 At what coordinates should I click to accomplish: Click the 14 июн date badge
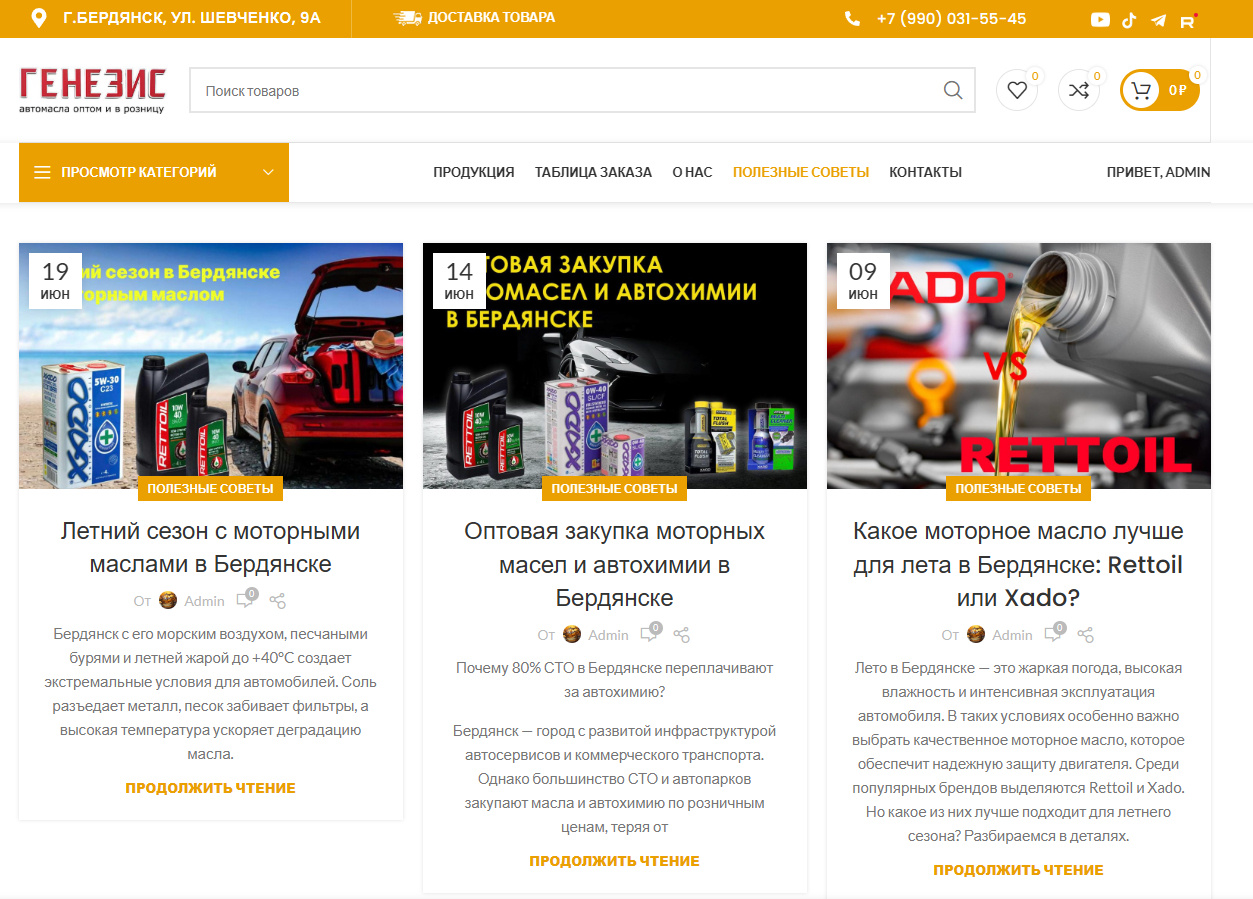[x=459, y=281]
